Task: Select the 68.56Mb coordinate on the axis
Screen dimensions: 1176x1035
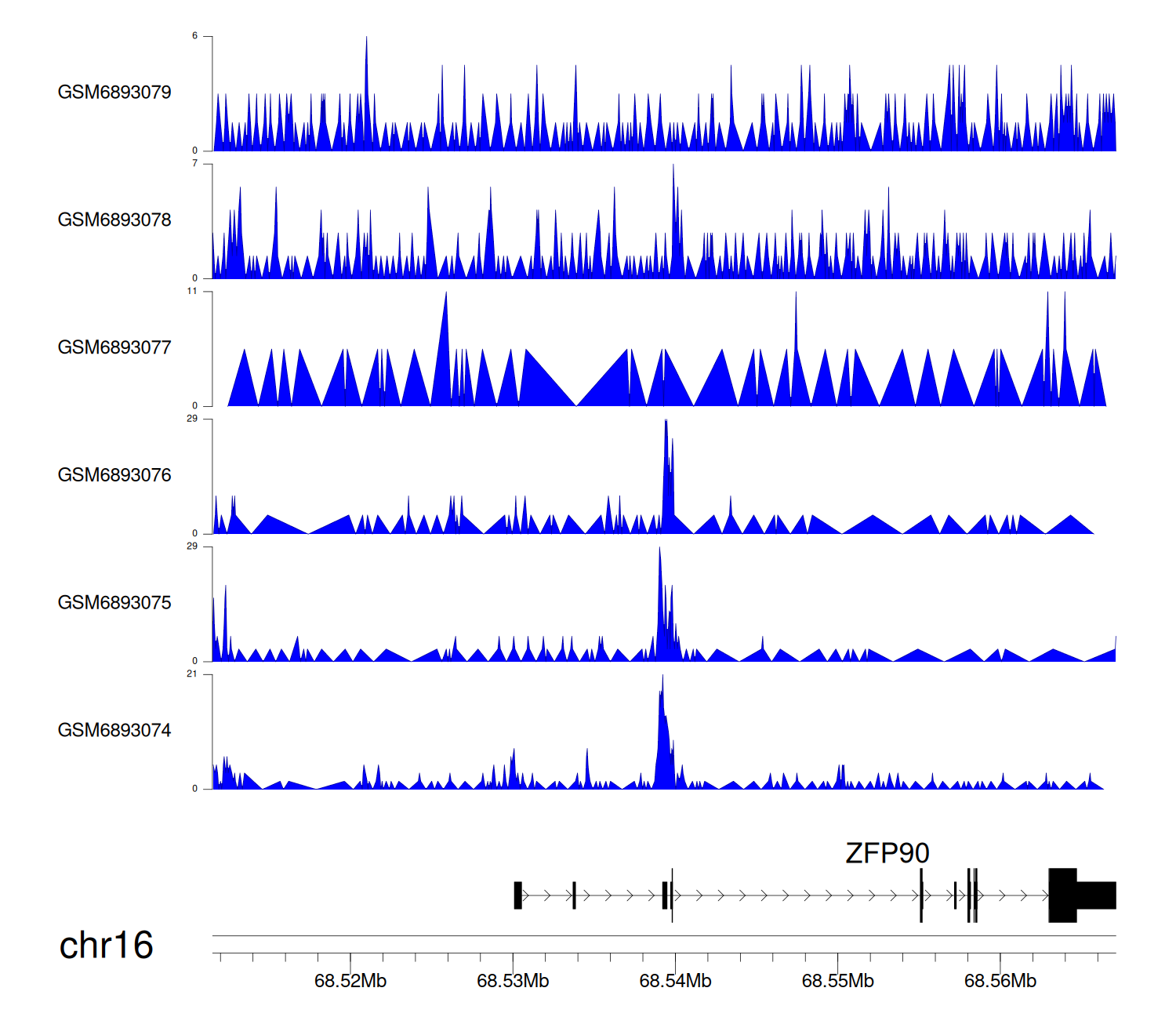Action: pyautogui.click(x=1000, y=982)
